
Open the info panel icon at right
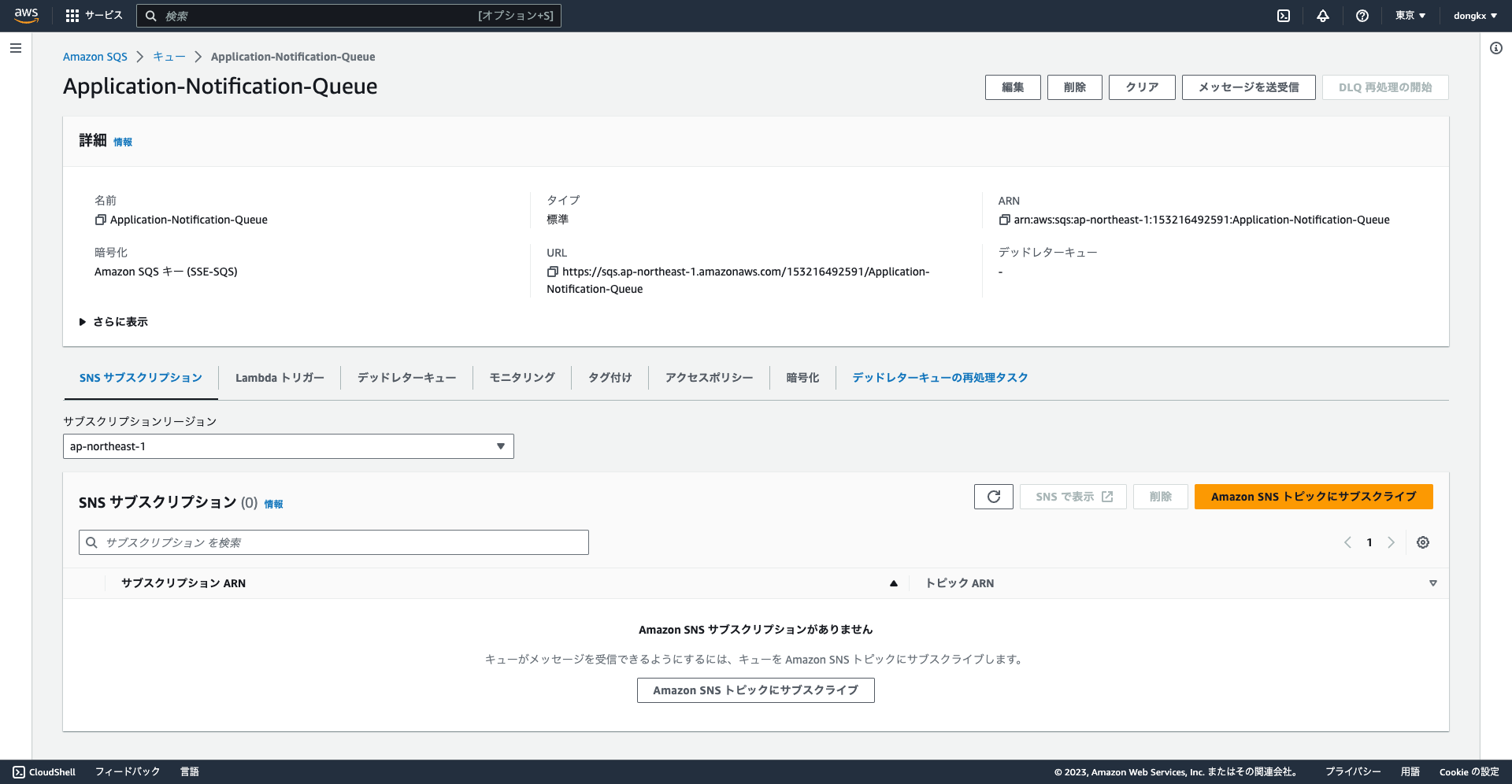(x=1496, y=48)
